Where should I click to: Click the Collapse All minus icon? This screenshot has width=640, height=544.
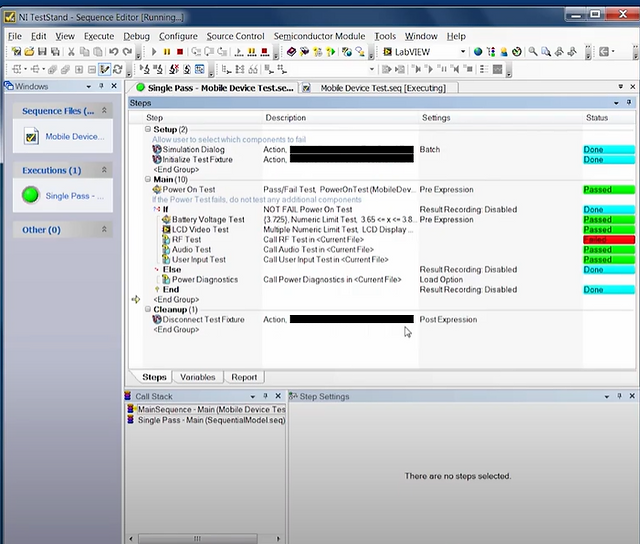[x=92, y=69]
